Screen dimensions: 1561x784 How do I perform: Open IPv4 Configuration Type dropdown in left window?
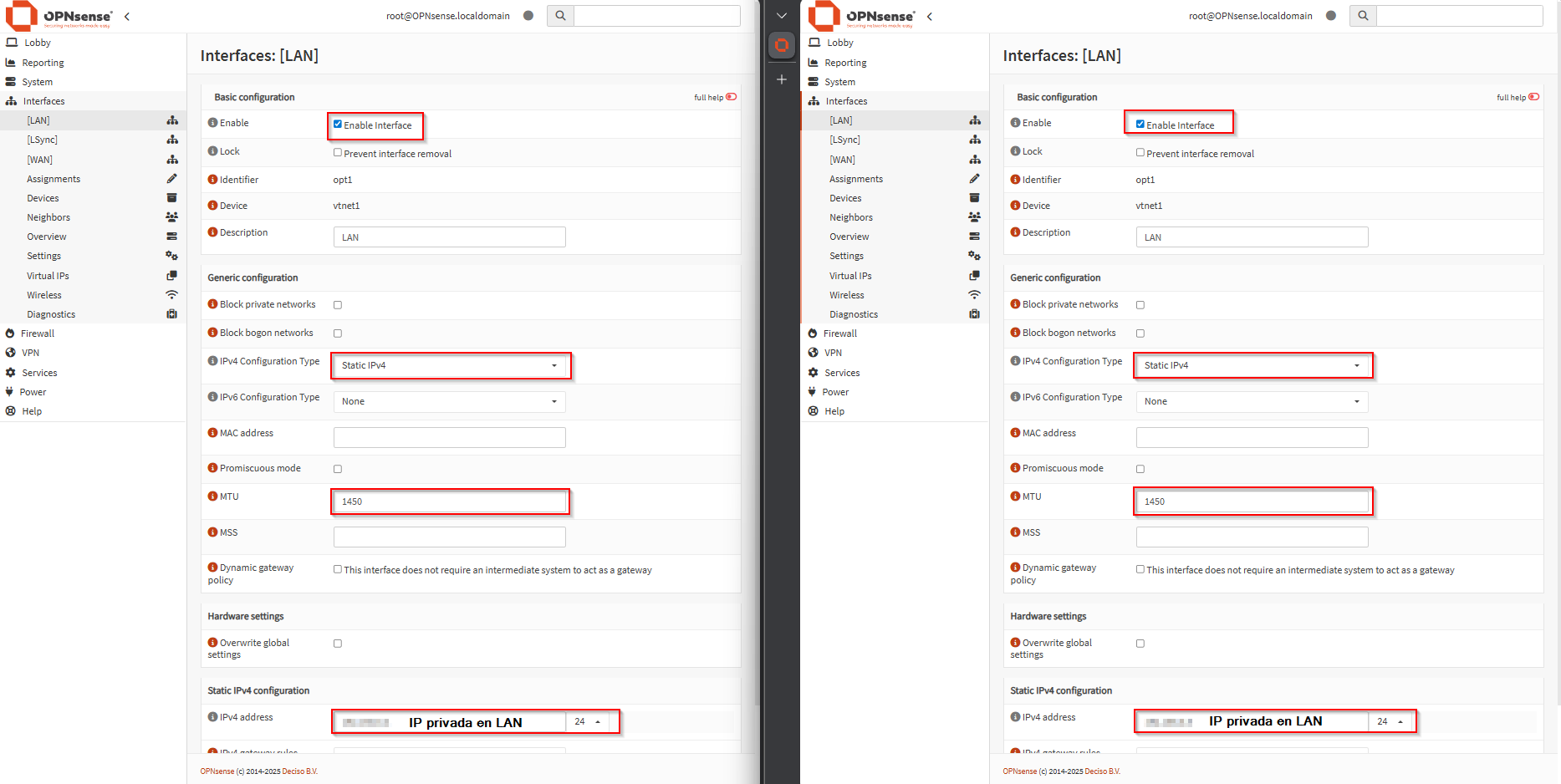point(450,365)
